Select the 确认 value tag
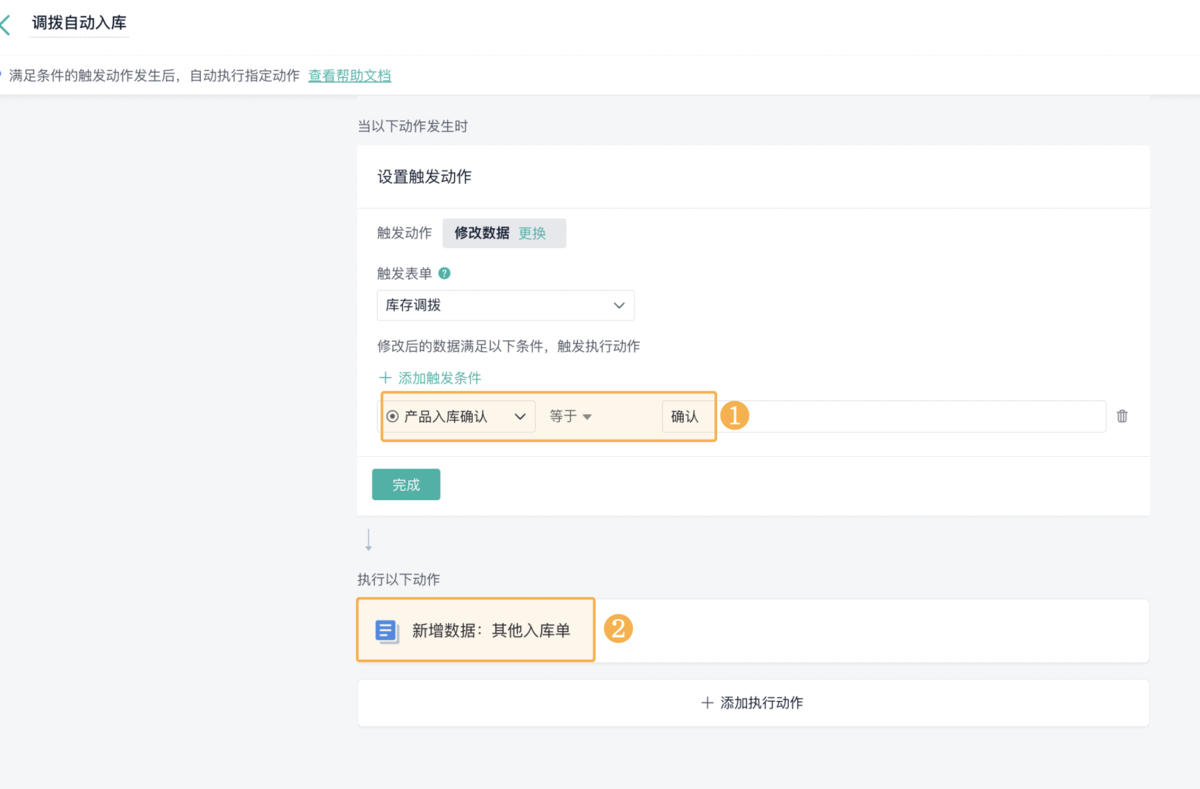The width and height of the screenshot is (1200, 789). point(685,417)
